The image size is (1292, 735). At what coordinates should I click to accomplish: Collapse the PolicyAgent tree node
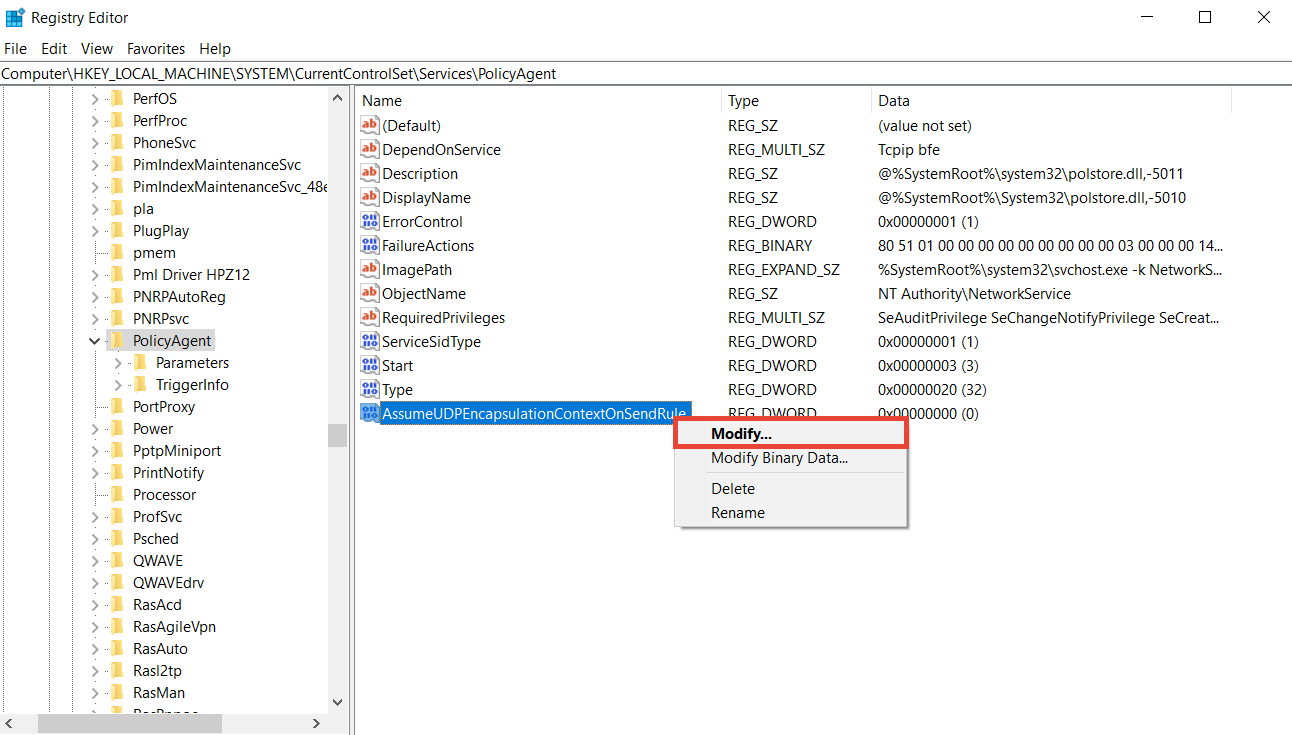point(95,341)
